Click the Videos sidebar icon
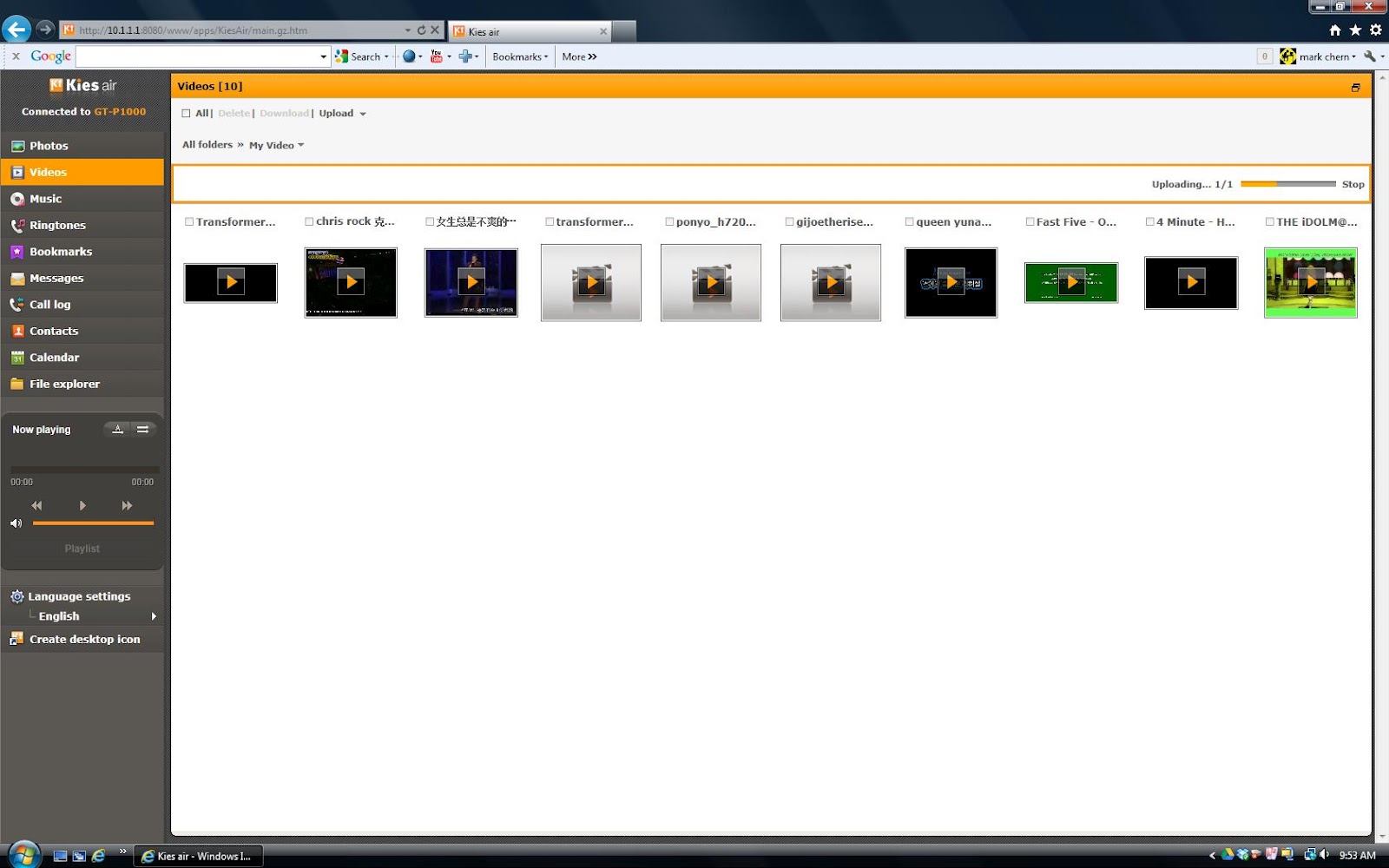 tap(17, 172)
